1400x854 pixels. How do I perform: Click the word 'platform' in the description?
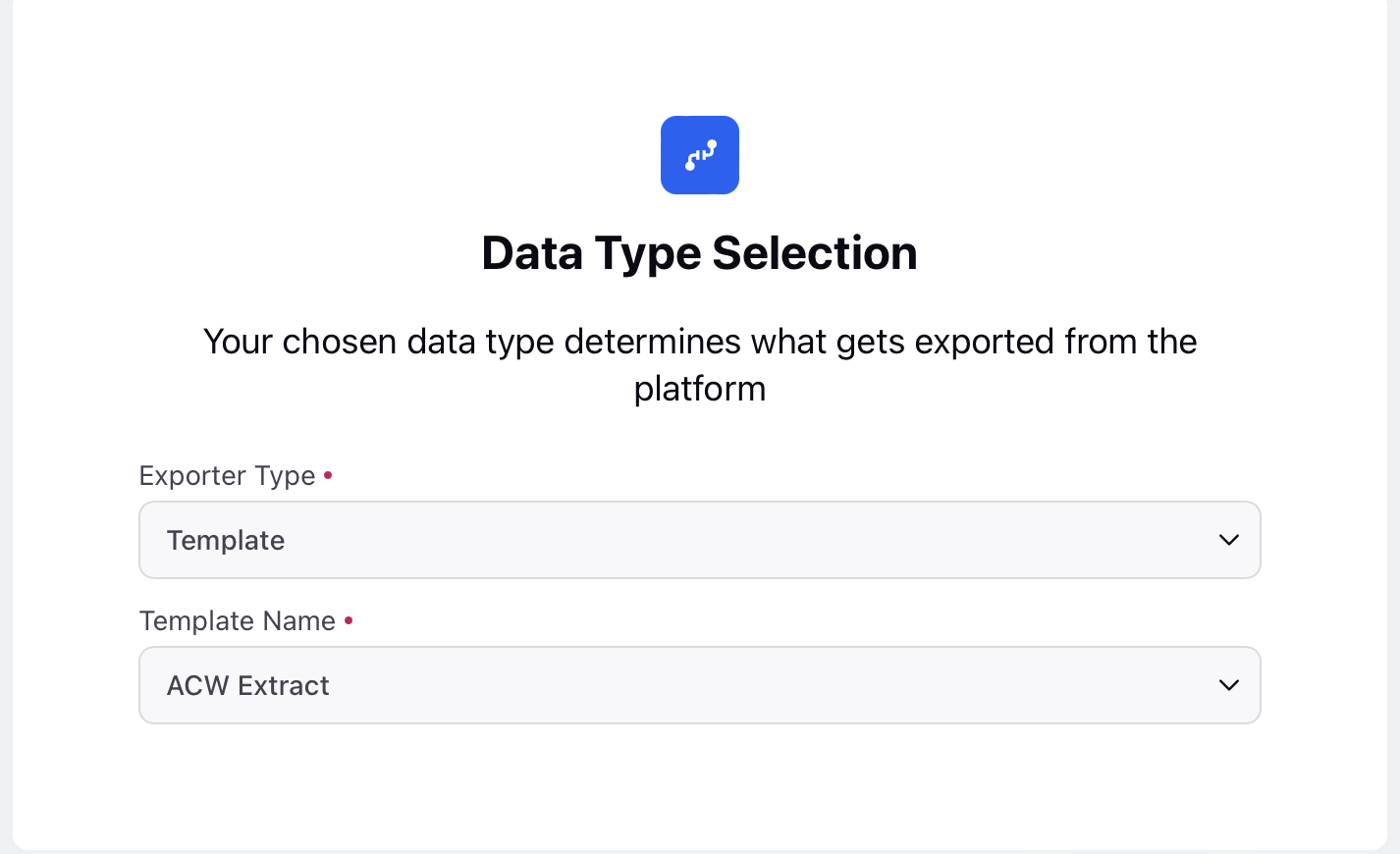click(700, 390)
